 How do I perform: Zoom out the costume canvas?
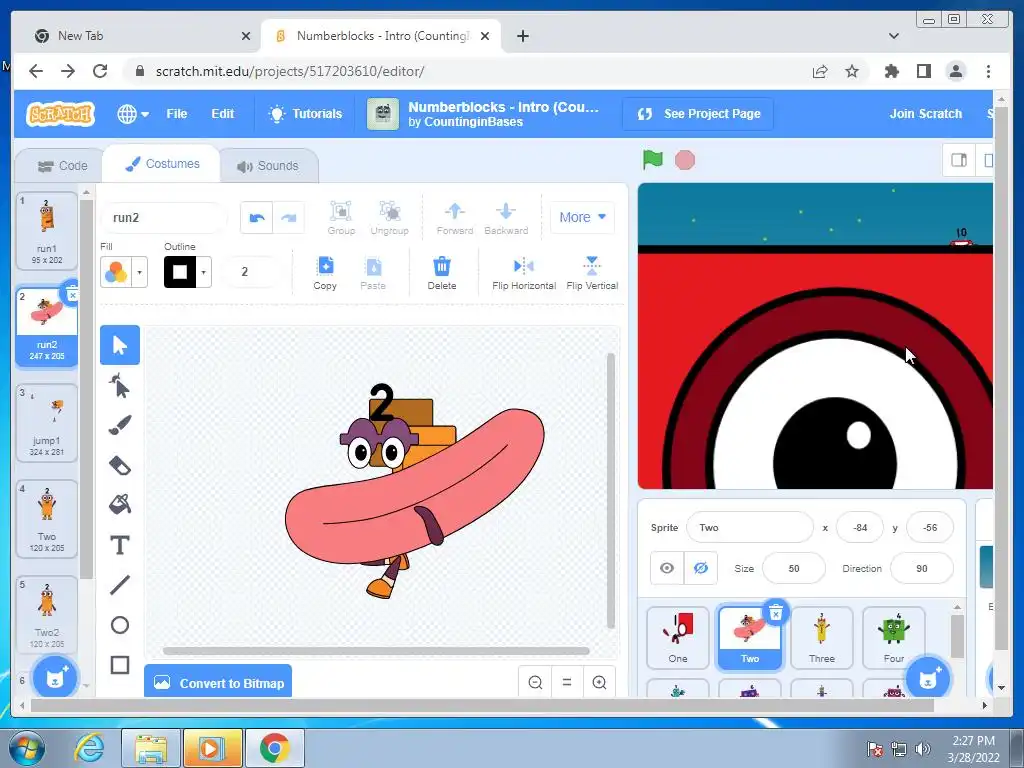point(535,682)
